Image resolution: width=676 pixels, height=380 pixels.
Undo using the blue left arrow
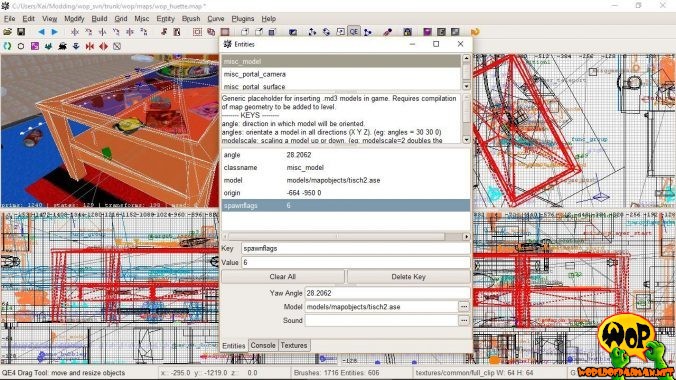pyautogui.click(x=41, y=32)
